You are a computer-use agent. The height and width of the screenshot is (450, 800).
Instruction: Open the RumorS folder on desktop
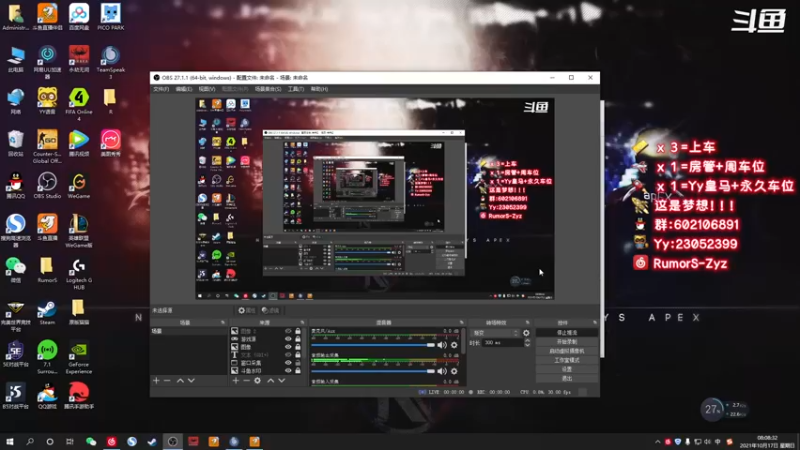[x=47, y=270]
